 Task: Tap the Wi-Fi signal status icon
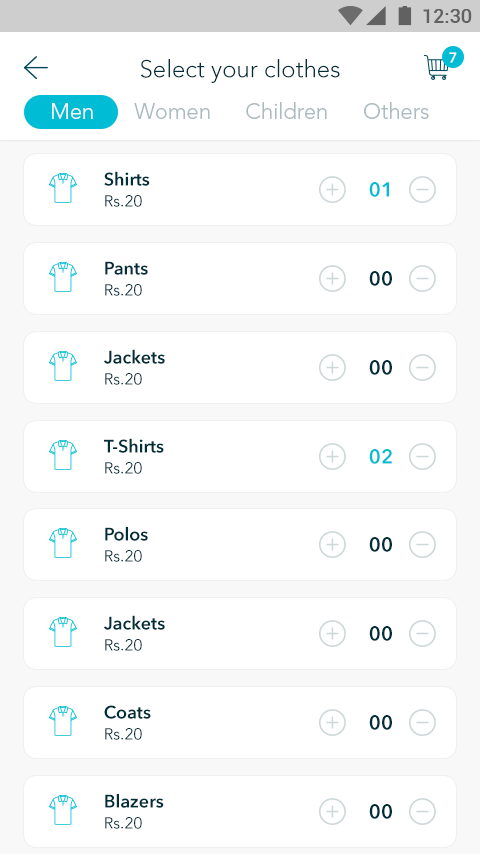[349, 15]
